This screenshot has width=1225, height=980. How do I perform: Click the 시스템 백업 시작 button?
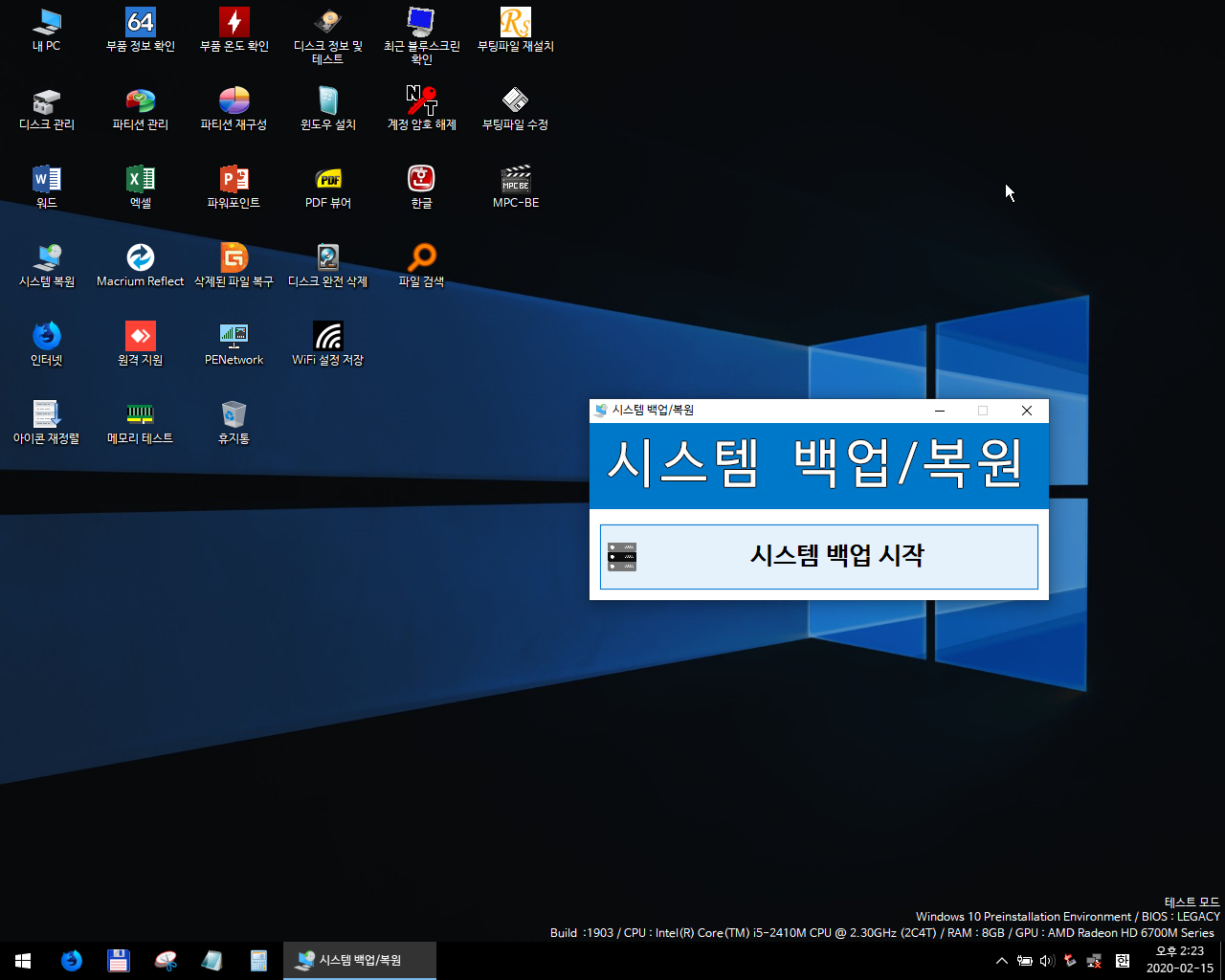[x=819, y=556]
